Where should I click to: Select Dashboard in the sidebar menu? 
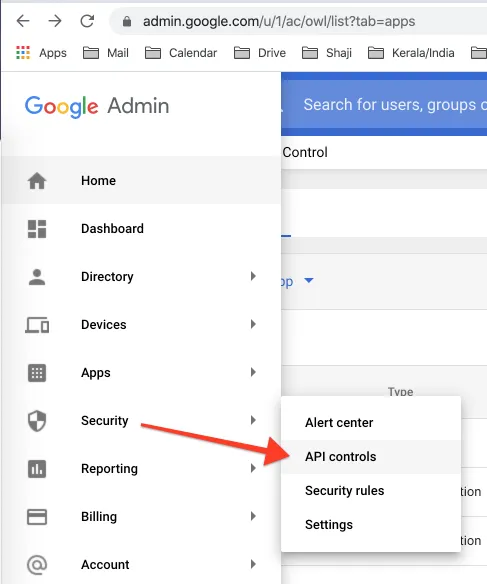141,229
